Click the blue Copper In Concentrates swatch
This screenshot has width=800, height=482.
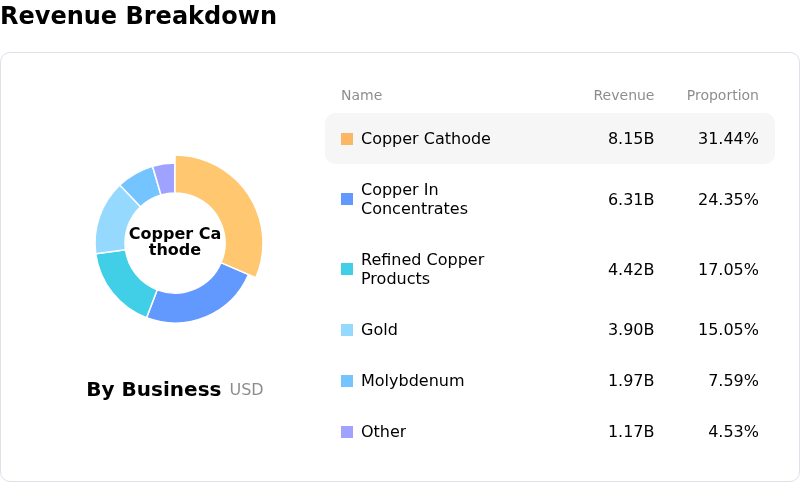pyautogui.click(x=347, y=199)
